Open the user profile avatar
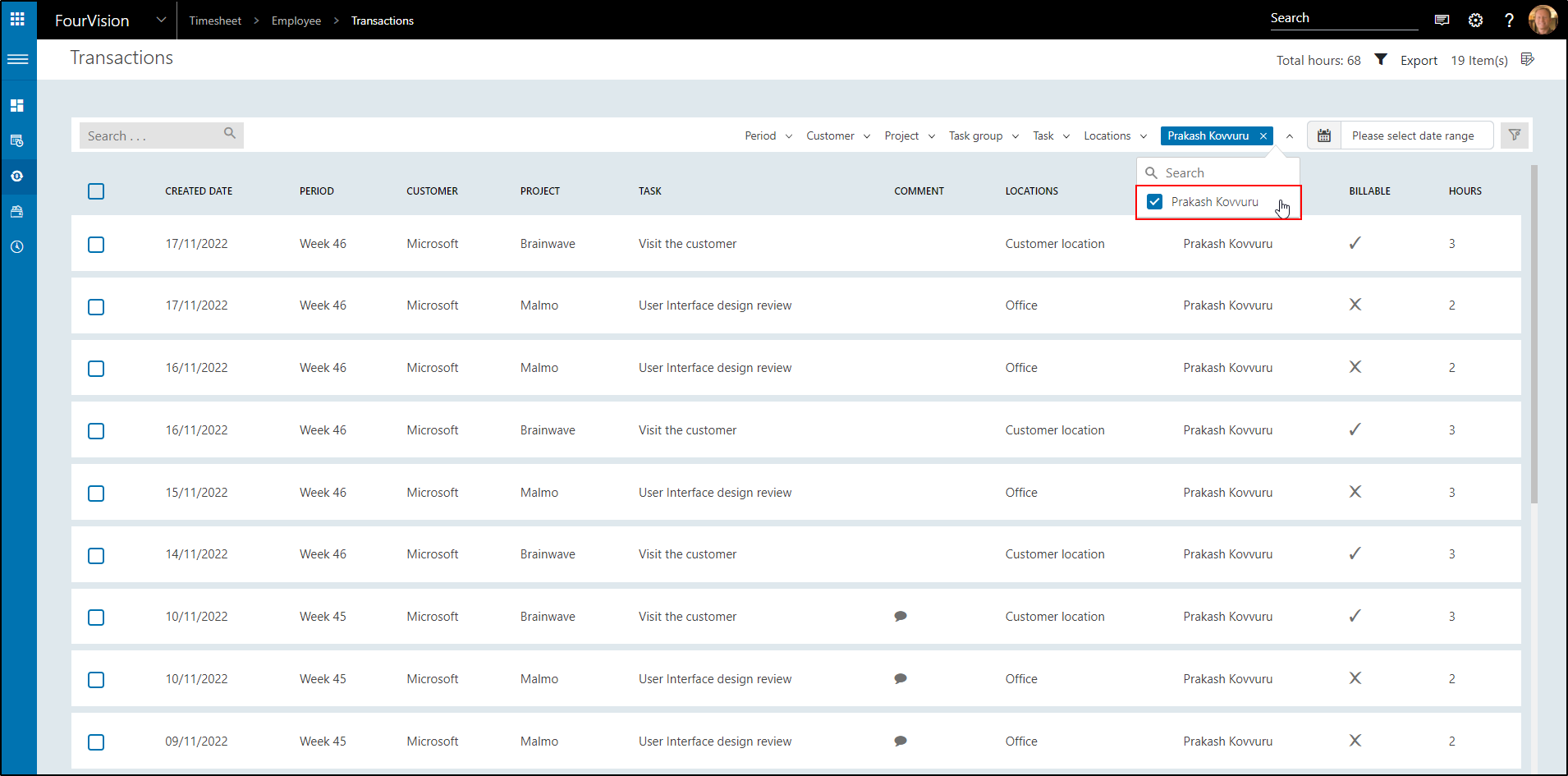 click(x=1543, y=20)
